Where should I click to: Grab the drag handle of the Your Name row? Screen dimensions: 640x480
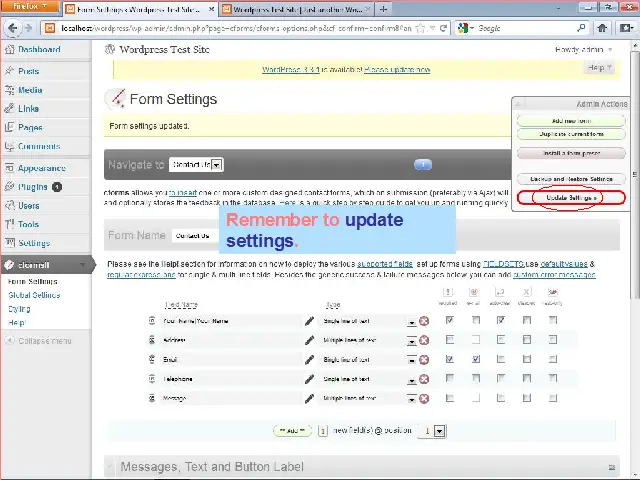(x=152, y=321)
